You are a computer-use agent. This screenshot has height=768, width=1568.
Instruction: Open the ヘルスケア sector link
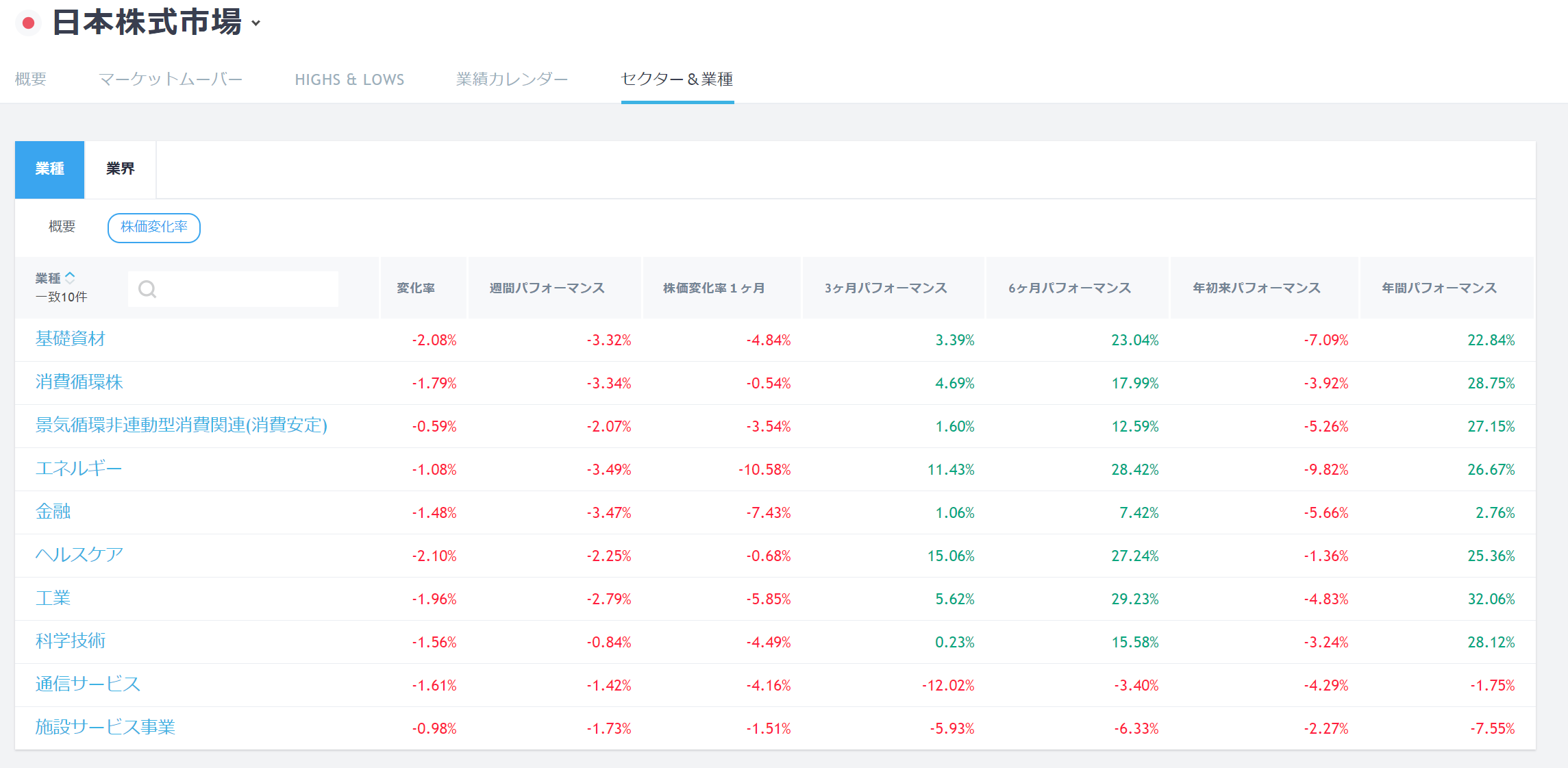click(79, 555)
